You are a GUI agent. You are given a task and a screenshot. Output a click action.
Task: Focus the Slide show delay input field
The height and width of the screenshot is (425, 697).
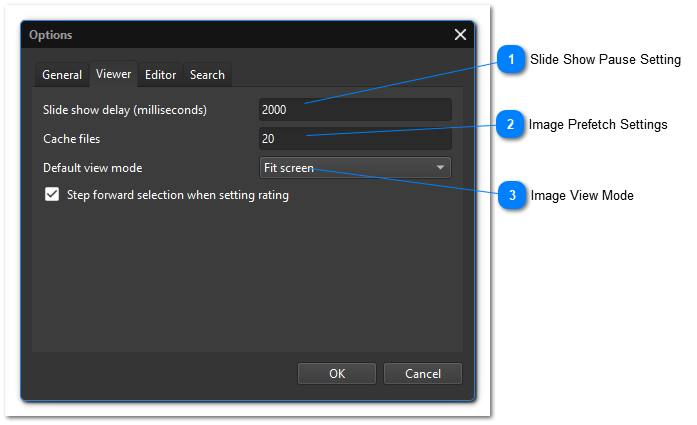(x=355, y=110)
